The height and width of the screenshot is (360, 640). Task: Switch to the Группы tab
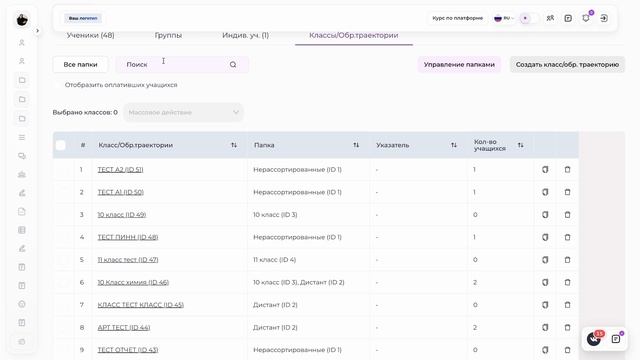[168, 35]
